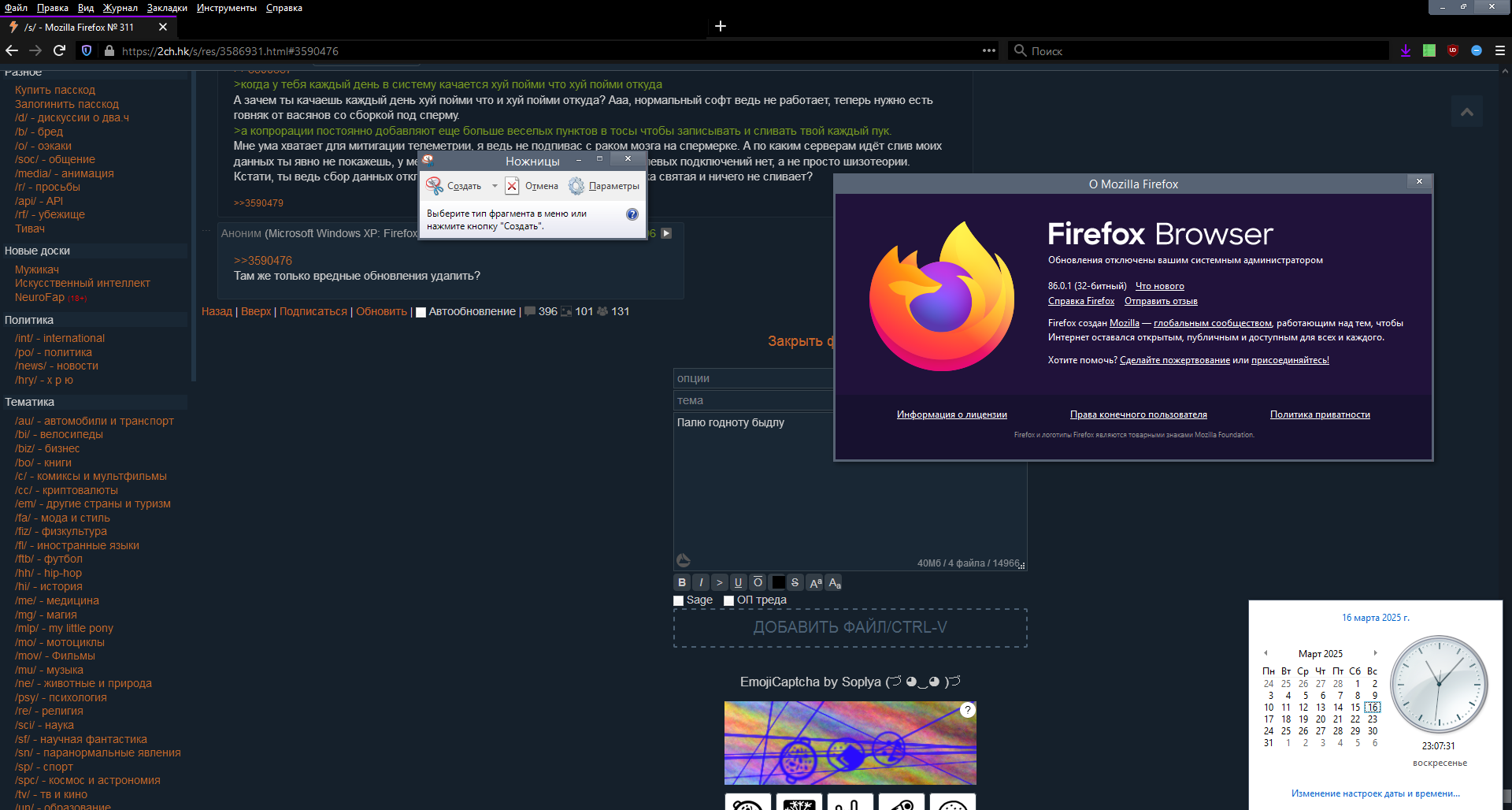
Task: Click the black spoiler swatch button
Action: [778, 582]
